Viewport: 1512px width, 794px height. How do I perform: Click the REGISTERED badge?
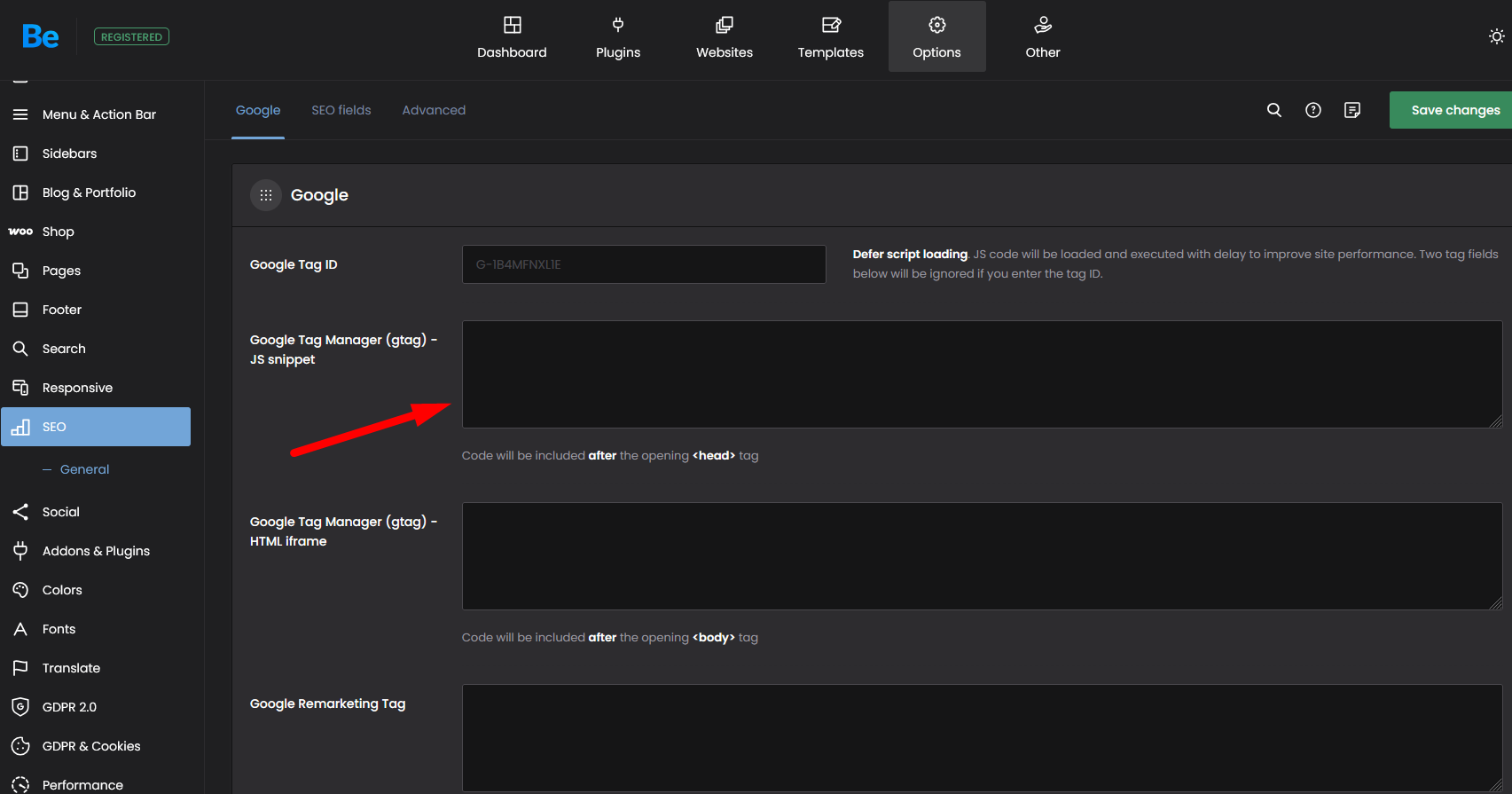tap(131, 36)
